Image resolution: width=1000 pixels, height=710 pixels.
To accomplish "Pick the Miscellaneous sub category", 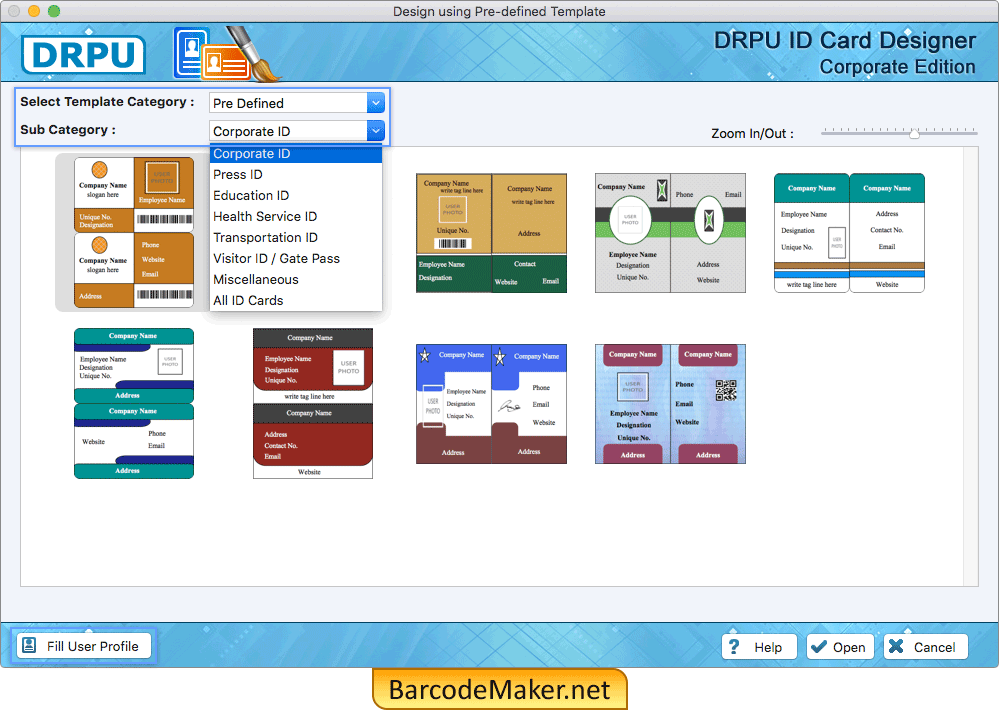I will click(x=296, y=280).
